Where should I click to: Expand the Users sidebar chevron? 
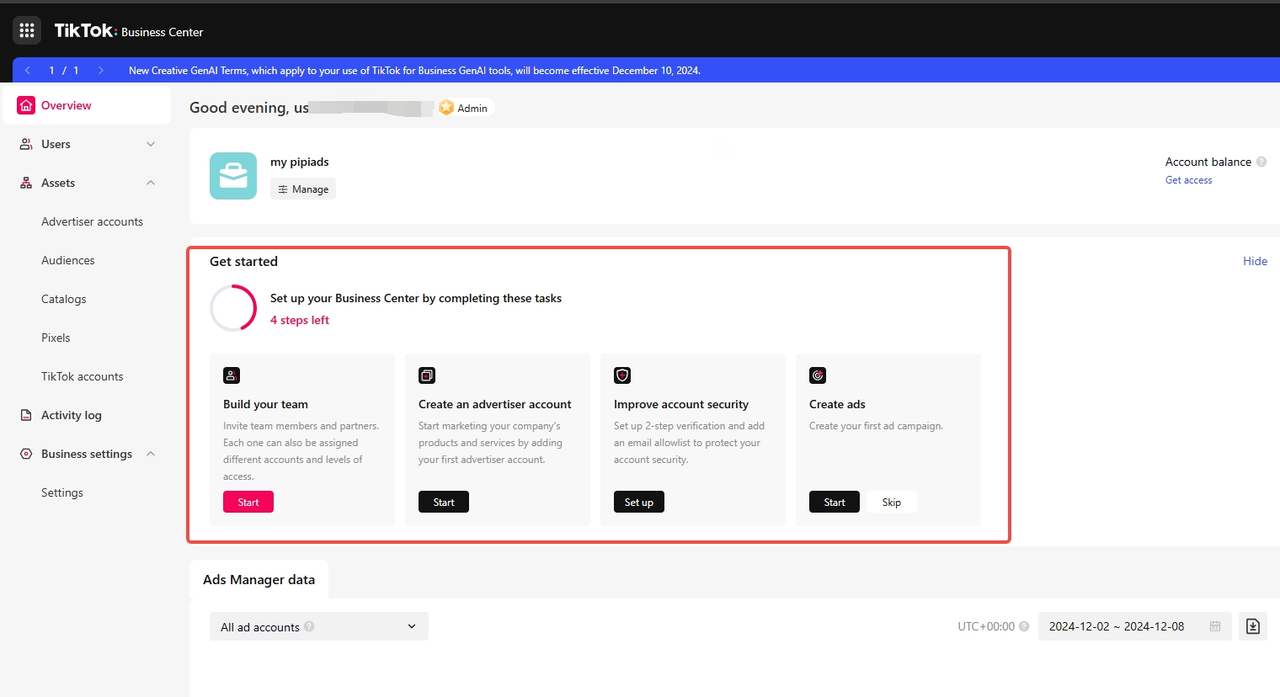(x=150, y=143)
